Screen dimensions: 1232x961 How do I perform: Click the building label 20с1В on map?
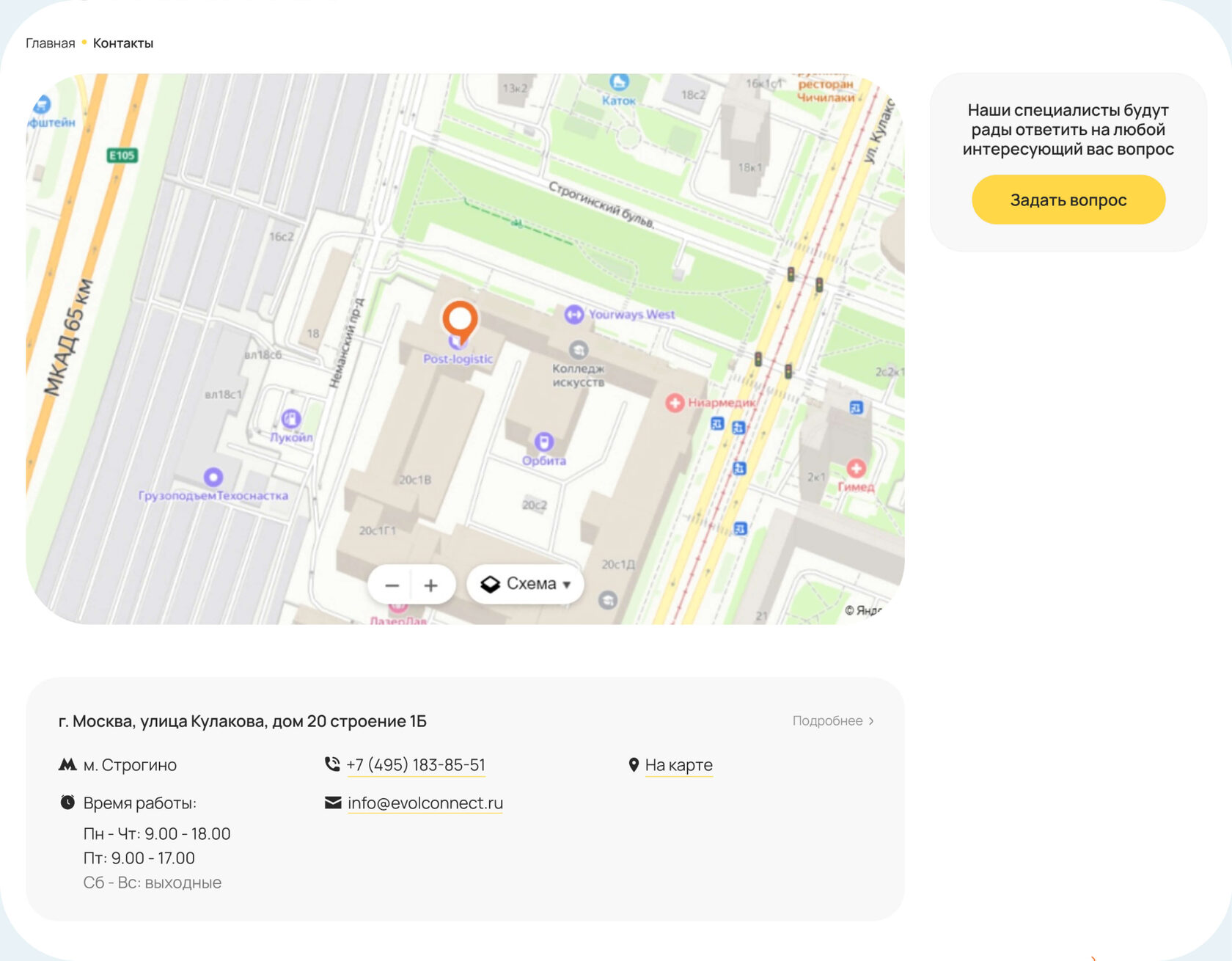point(415,480)
